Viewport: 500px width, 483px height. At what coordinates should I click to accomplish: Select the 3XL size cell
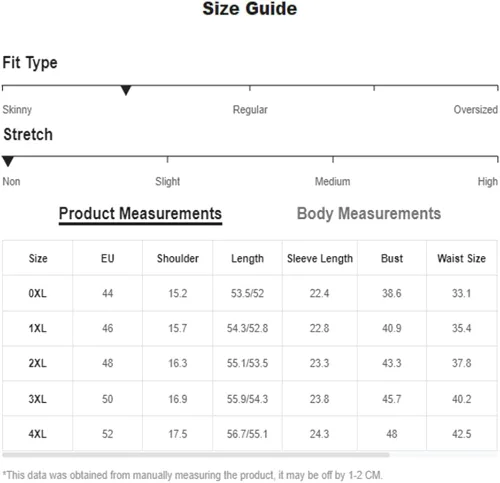pos(37,399)
